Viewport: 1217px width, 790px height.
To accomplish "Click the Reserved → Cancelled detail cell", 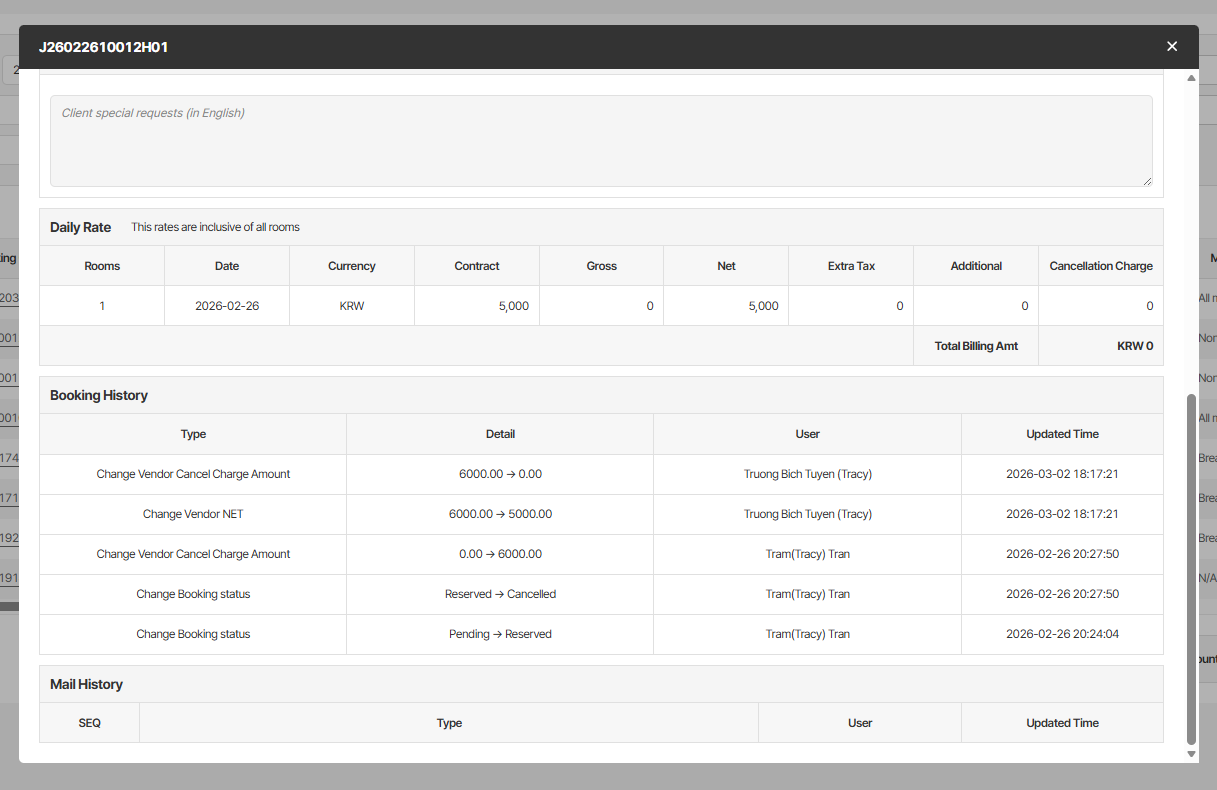I will pos(500,594).
